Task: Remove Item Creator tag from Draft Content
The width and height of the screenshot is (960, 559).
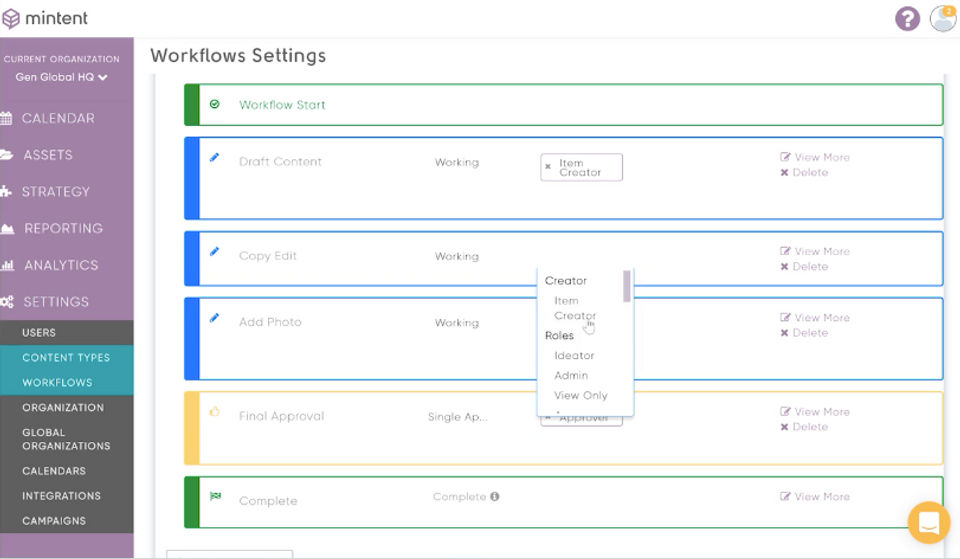Action: tap(548, 167)
